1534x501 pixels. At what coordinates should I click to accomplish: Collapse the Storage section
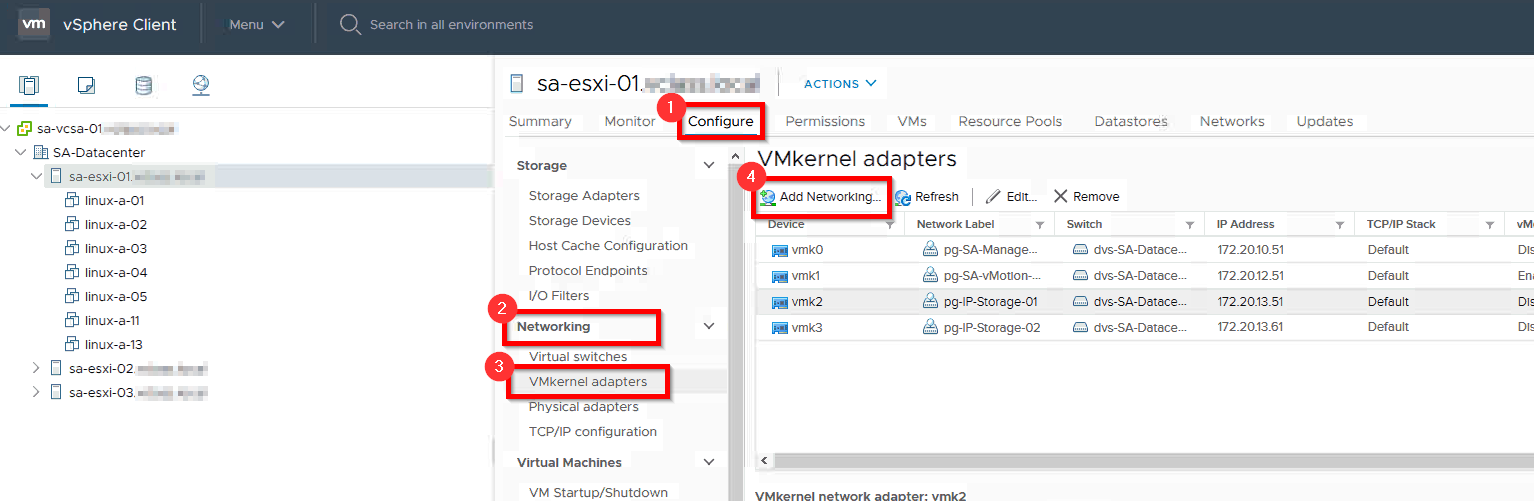coord(709,165)
